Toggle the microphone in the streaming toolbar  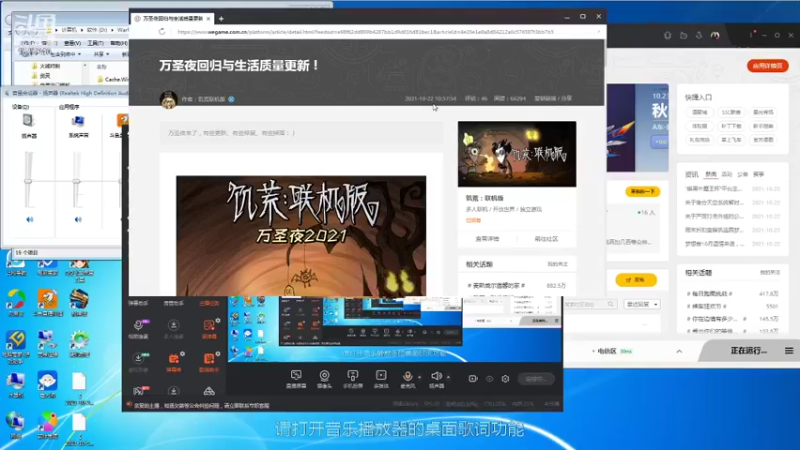coord(407,376)
